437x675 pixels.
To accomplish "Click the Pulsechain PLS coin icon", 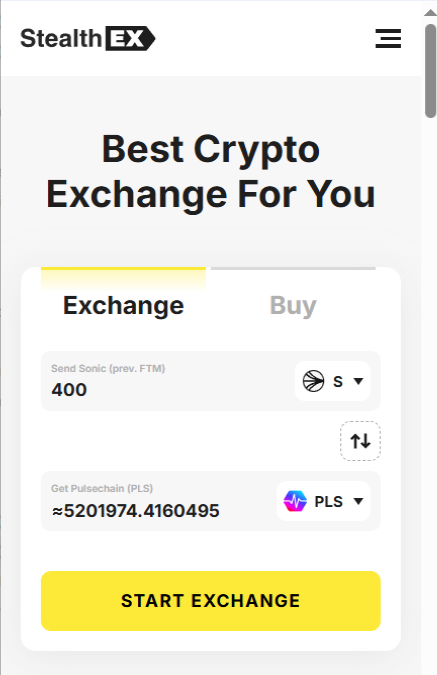I will [295, 501].
